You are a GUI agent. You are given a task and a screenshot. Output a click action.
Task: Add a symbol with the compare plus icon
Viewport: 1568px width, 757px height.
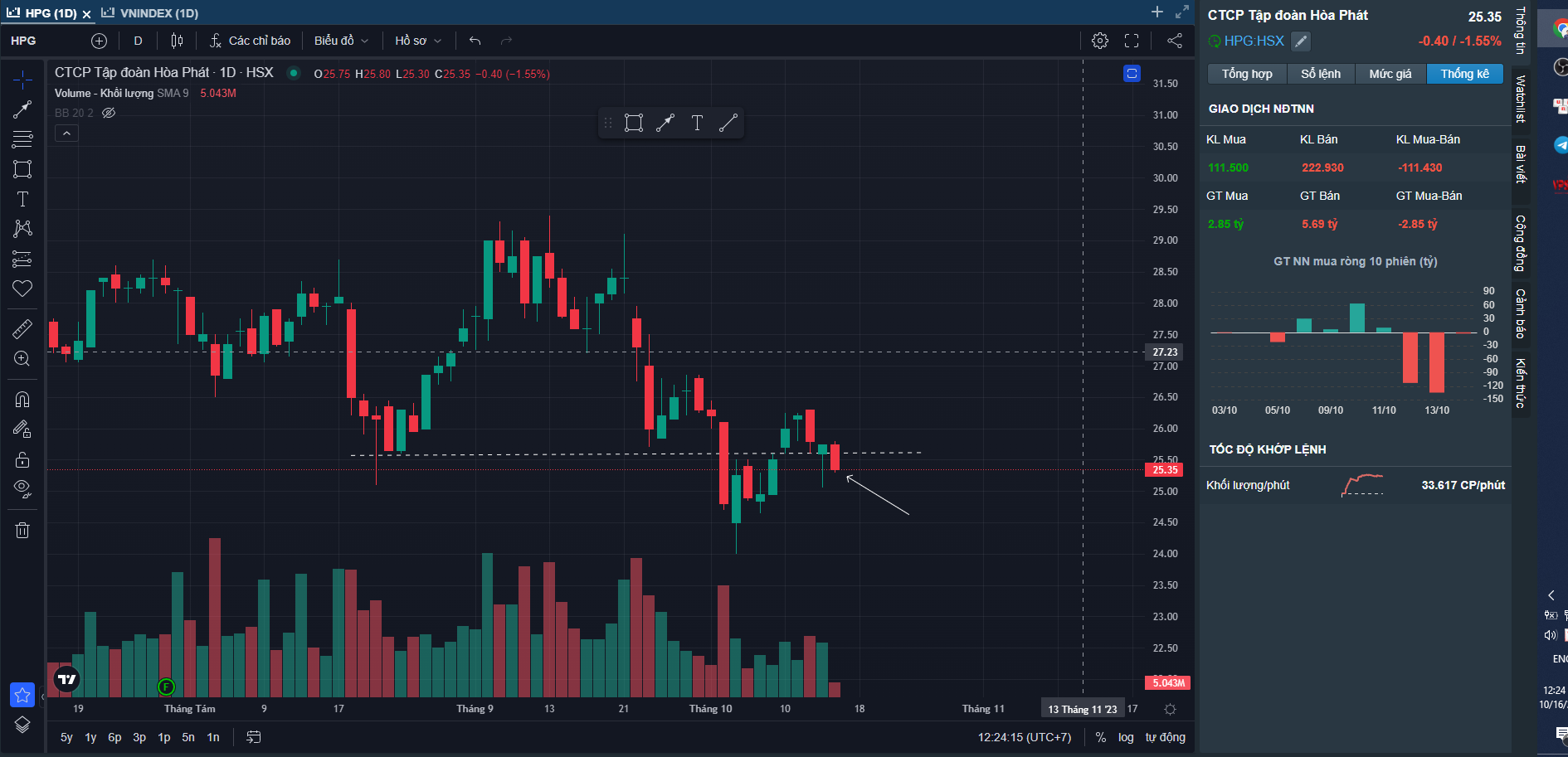coord(99,41)
